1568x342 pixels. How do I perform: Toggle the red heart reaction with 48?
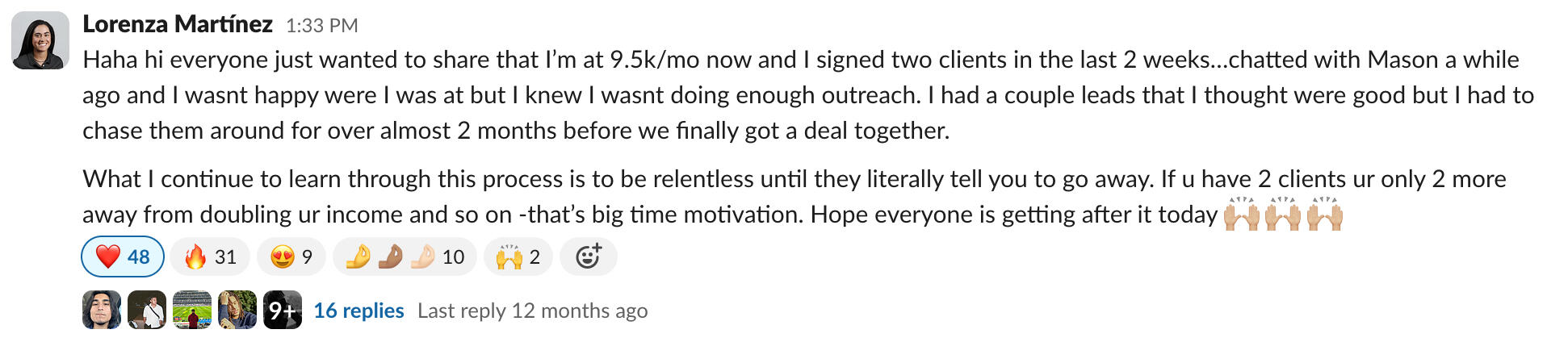123,257
